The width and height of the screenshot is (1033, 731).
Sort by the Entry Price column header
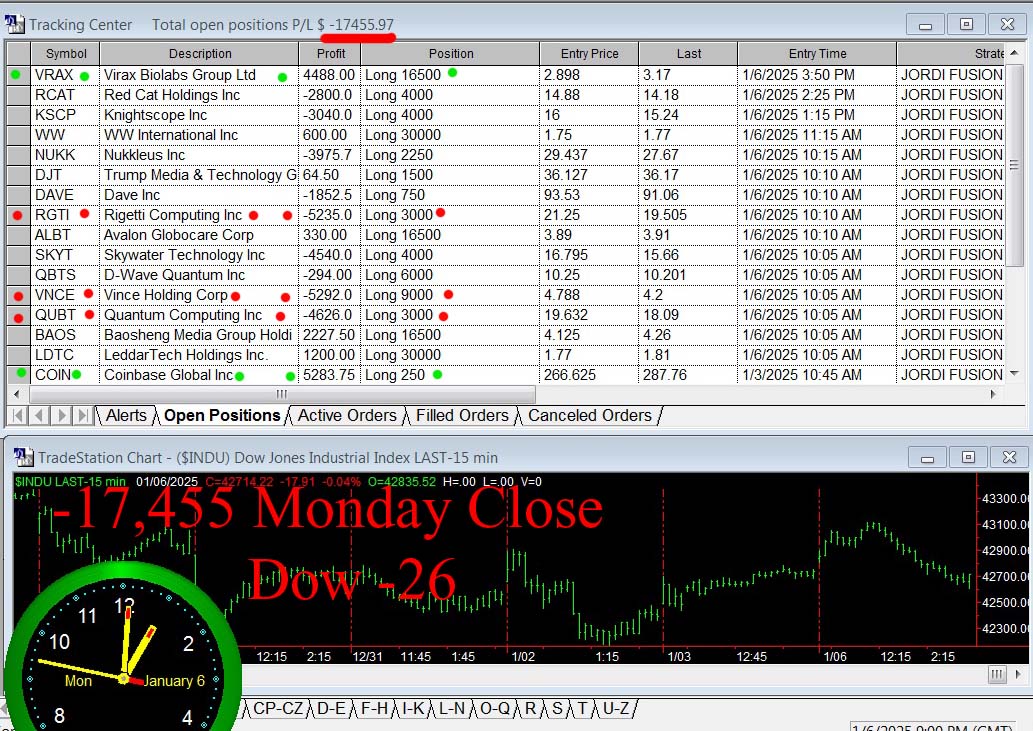coord(588,53)
